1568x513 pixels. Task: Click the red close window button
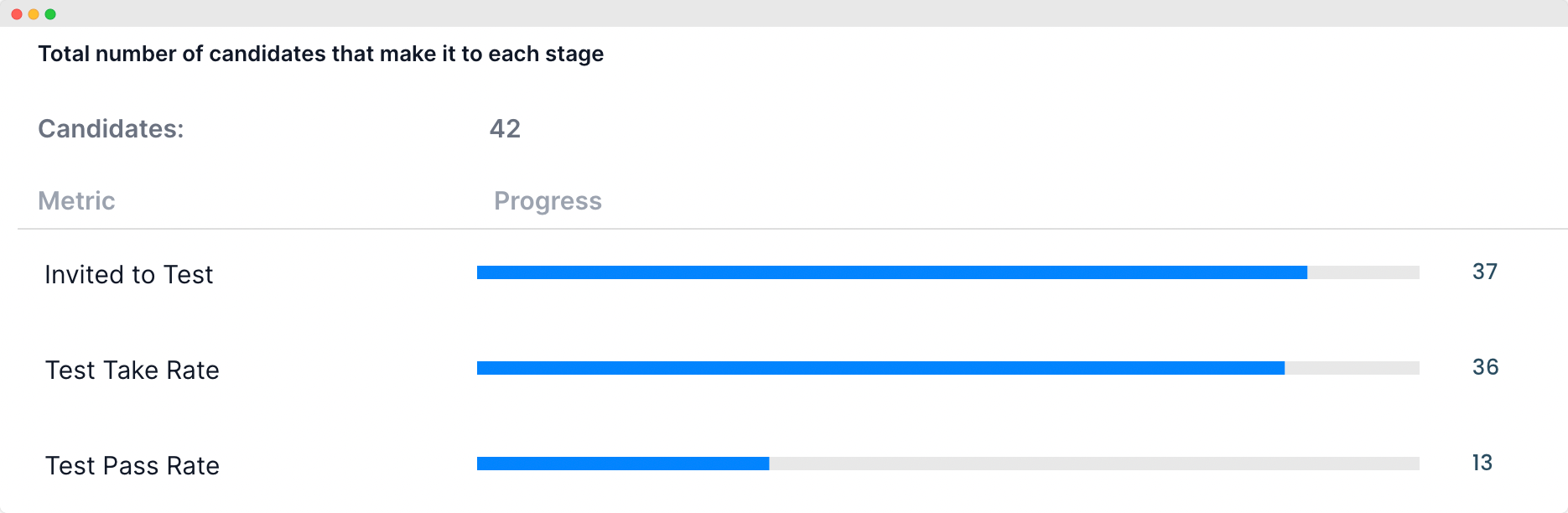17,14
